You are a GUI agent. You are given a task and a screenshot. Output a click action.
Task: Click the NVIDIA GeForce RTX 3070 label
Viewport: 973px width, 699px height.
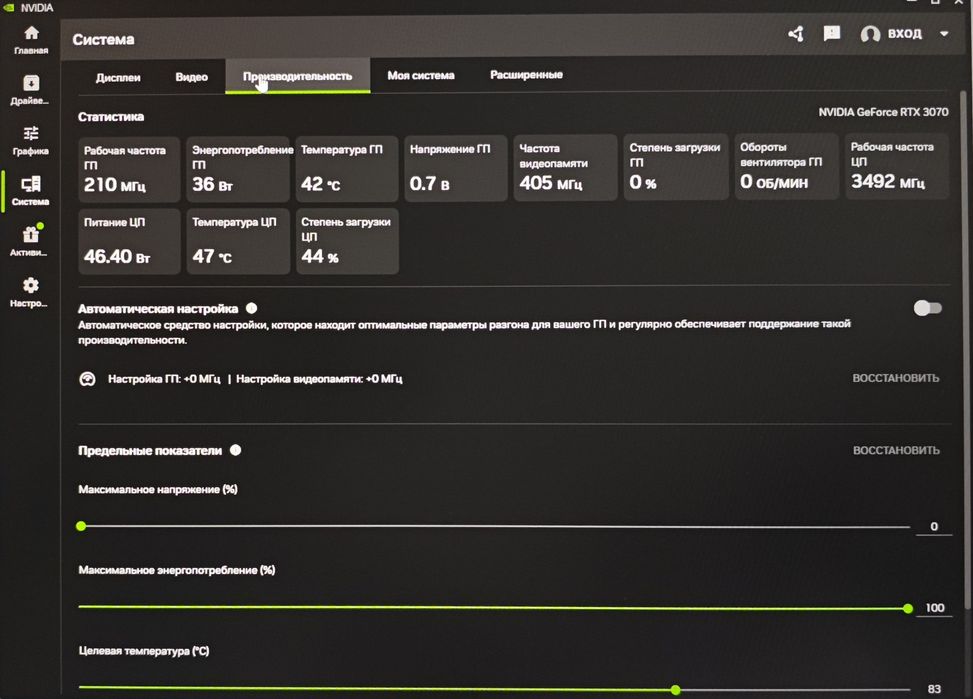coord(883,112)
